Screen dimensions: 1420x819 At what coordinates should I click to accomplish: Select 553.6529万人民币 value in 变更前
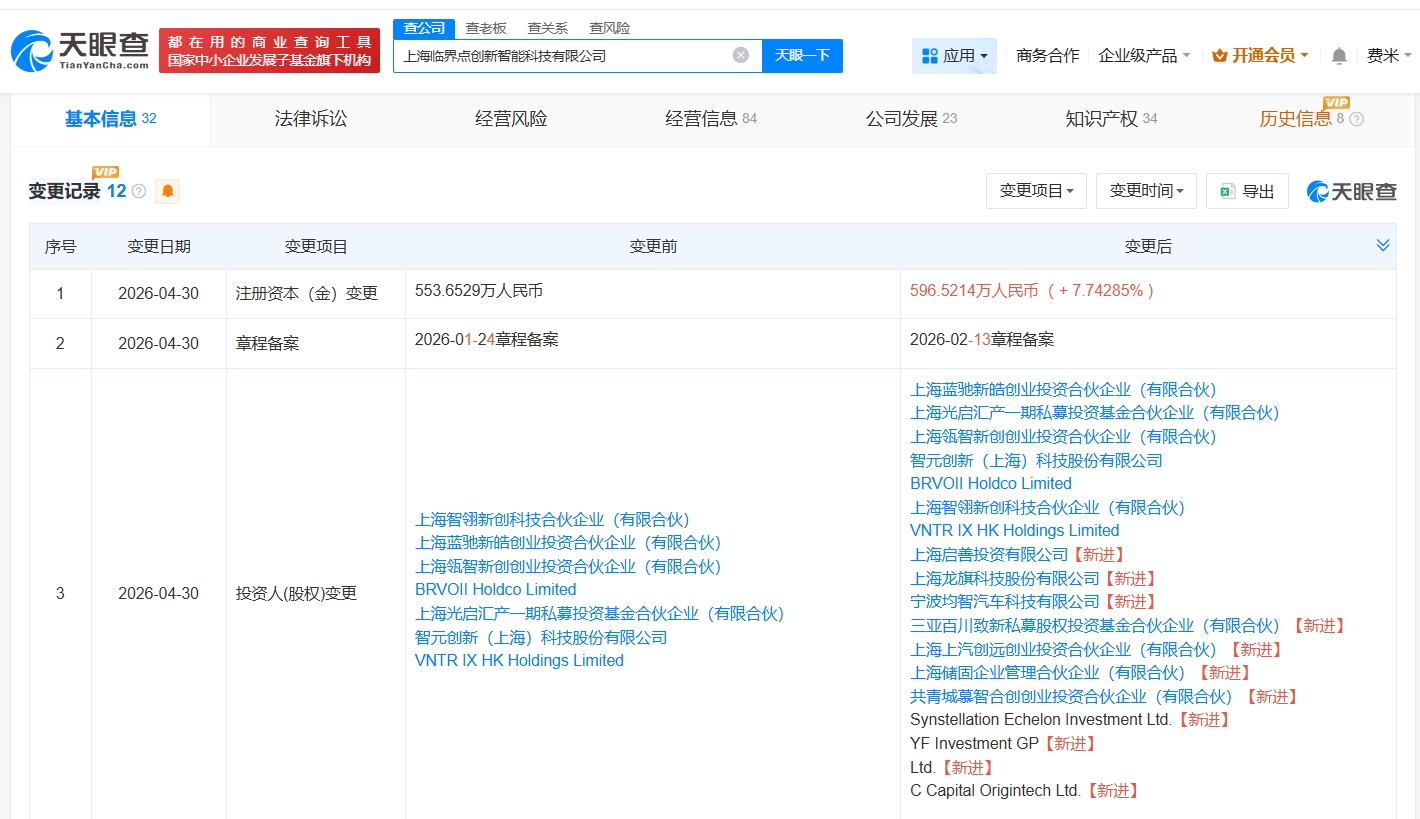[x=479, y=290]
